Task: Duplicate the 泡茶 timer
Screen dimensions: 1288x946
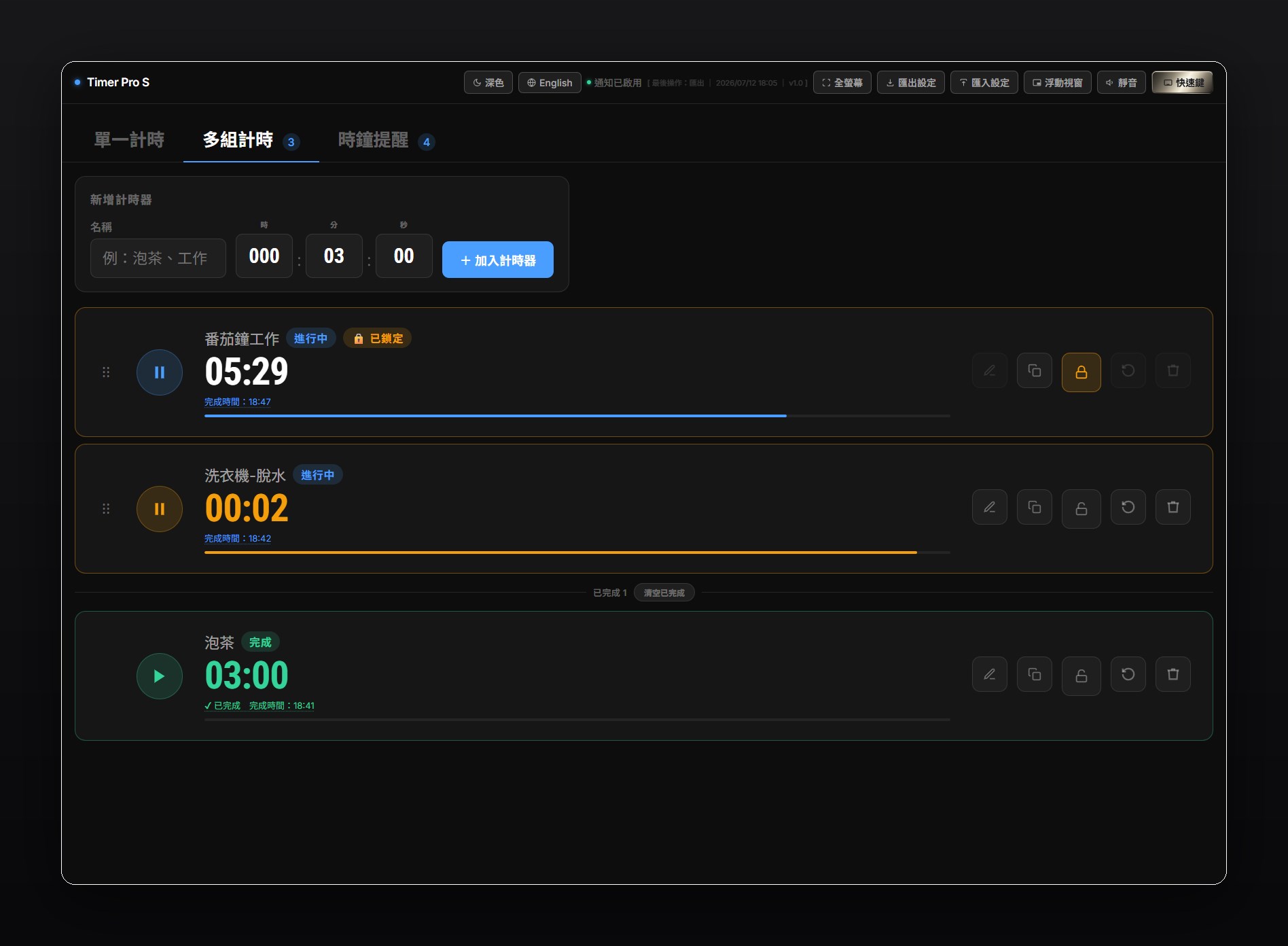Action: coord(1035,675)
